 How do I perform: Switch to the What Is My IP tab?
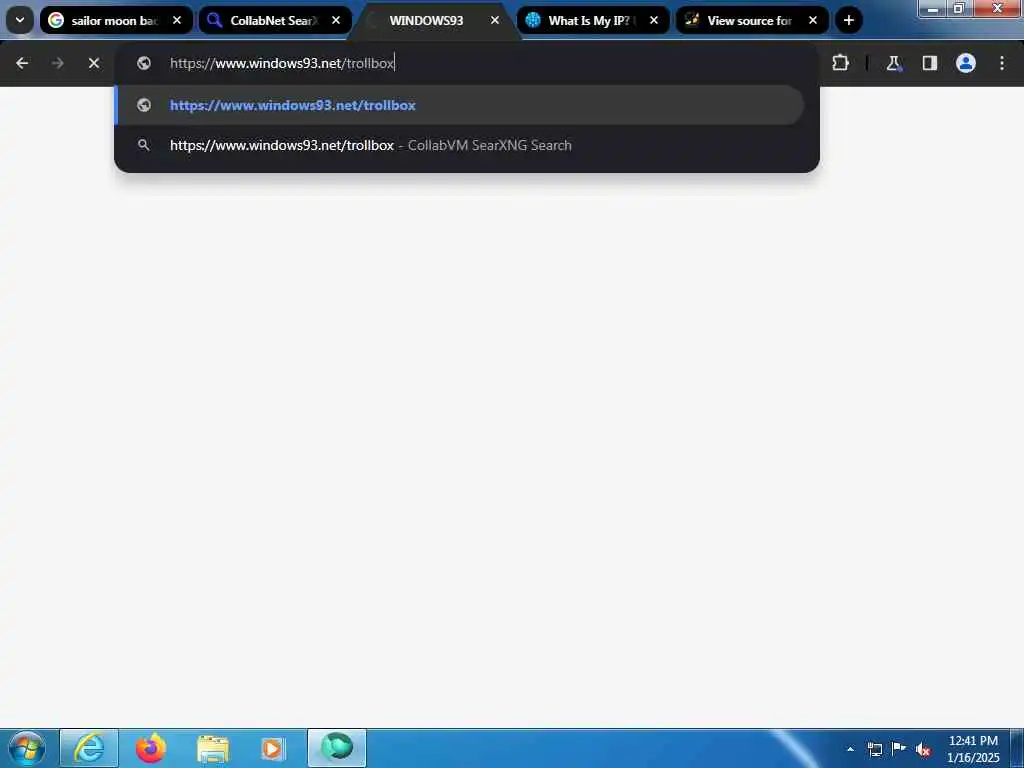point(593,20)
